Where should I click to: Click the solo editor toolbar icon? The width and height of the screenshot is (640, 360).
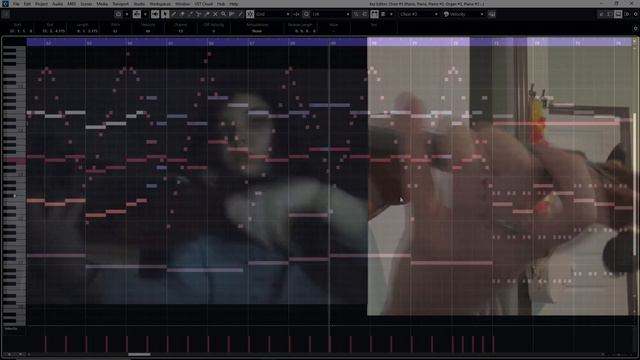point(118,14)
